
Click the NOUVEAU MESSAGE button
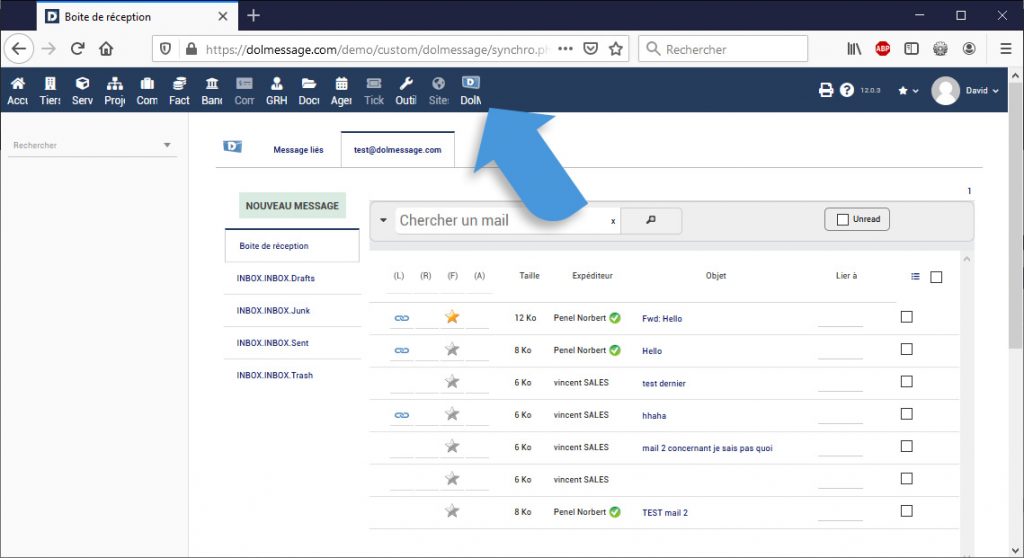292,206
